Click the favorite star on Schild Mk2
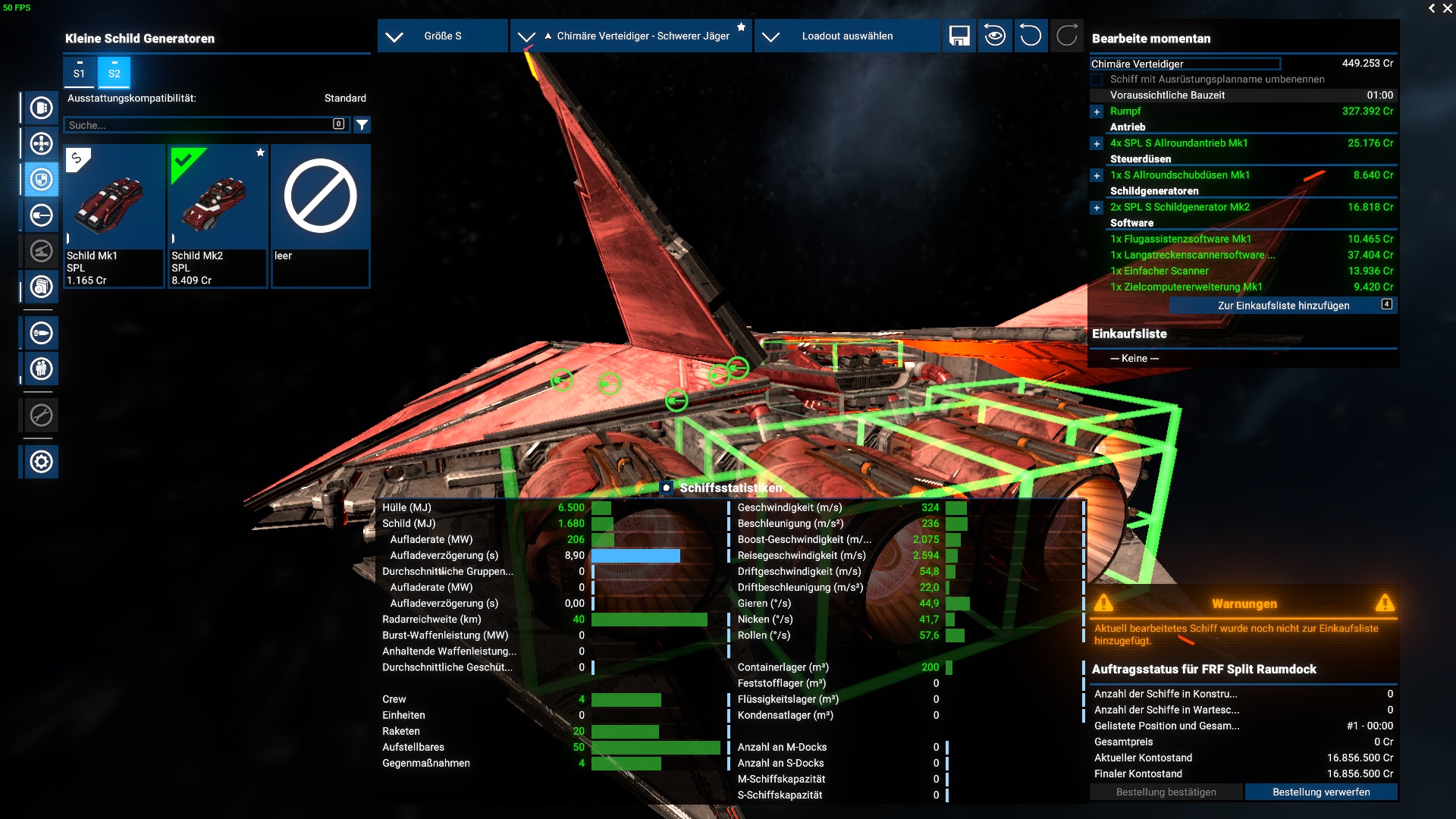The height and width of the screenshot is (819, 1456). pyautogui.click(x=260, y=152)
